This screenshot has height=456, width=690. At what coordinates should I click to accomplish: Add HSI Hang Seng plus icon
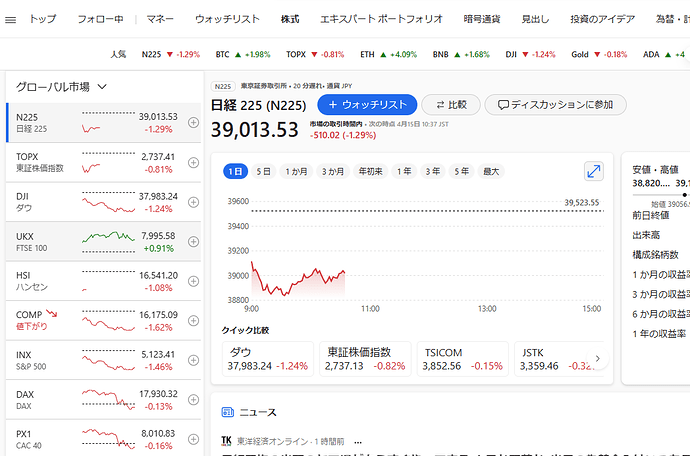(x=193, y=281)
